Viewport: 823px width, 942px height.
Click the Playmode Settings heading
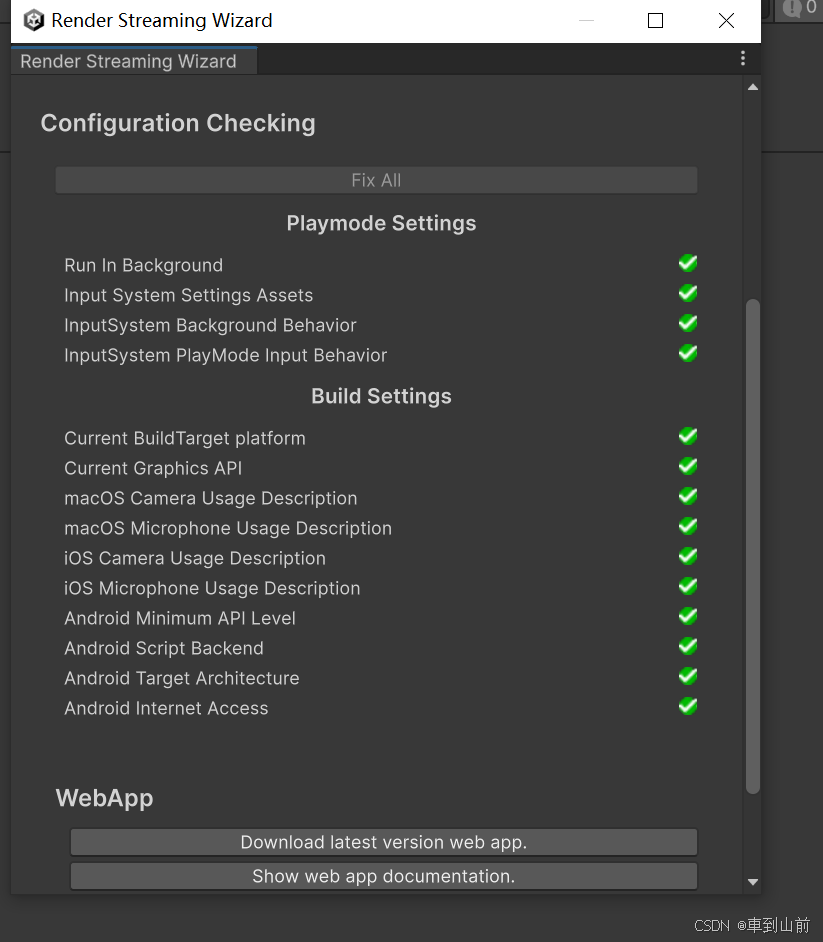click(381, 223)
